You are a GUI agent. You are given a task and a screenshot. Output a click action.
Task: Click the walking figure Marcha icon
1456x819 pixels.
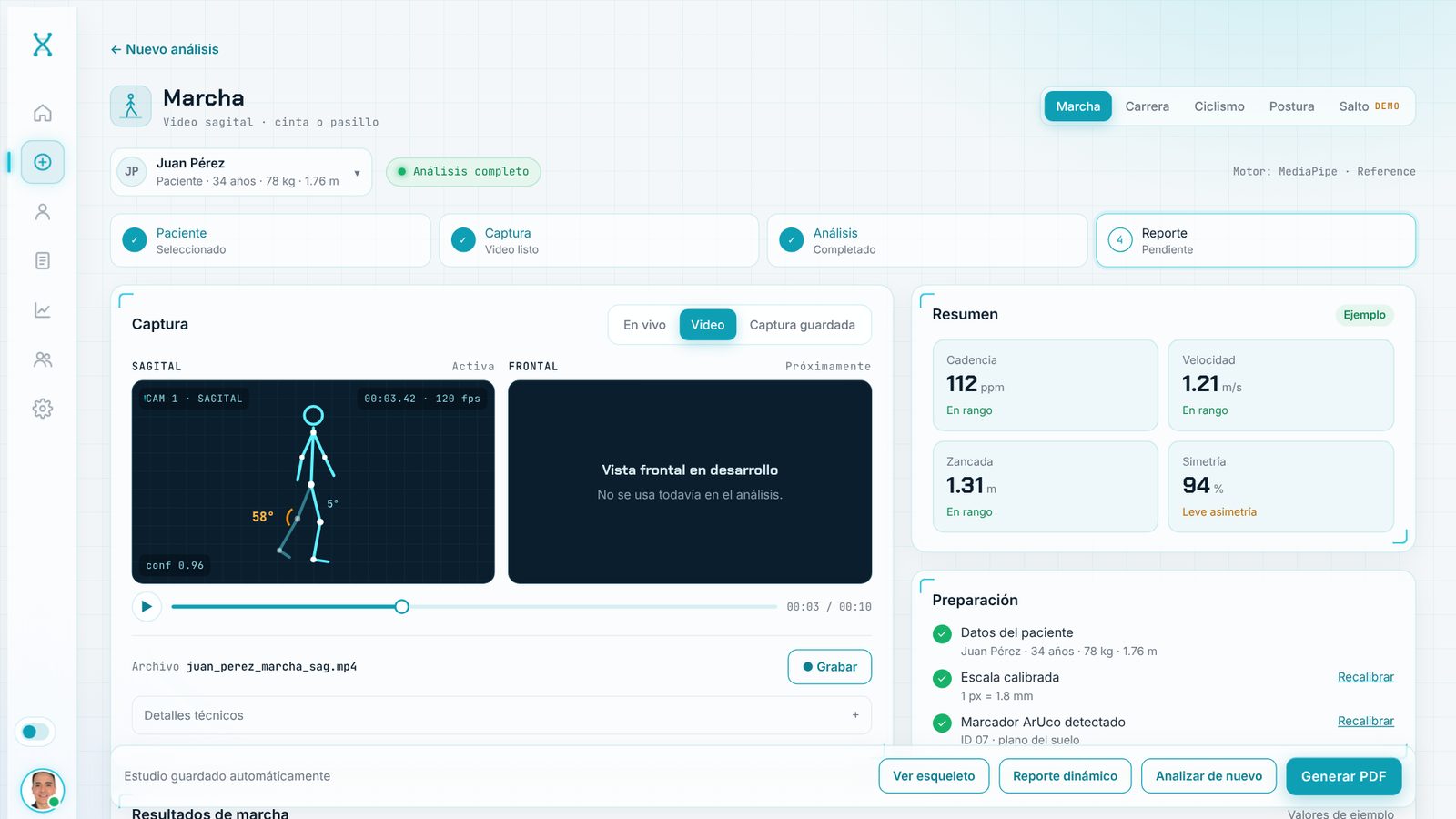(x=131, y=106)
